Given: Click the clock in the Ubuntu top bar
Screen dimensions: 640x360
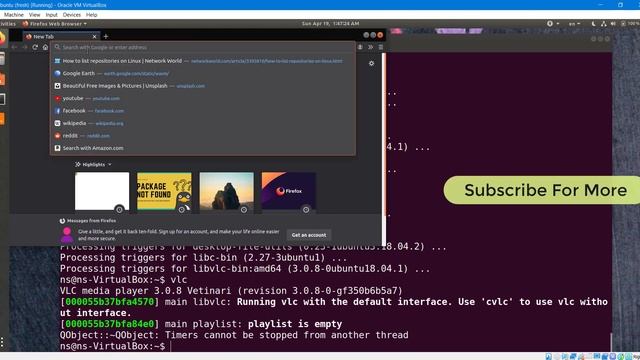Looking at the screenshot, I should coord(331,24).
